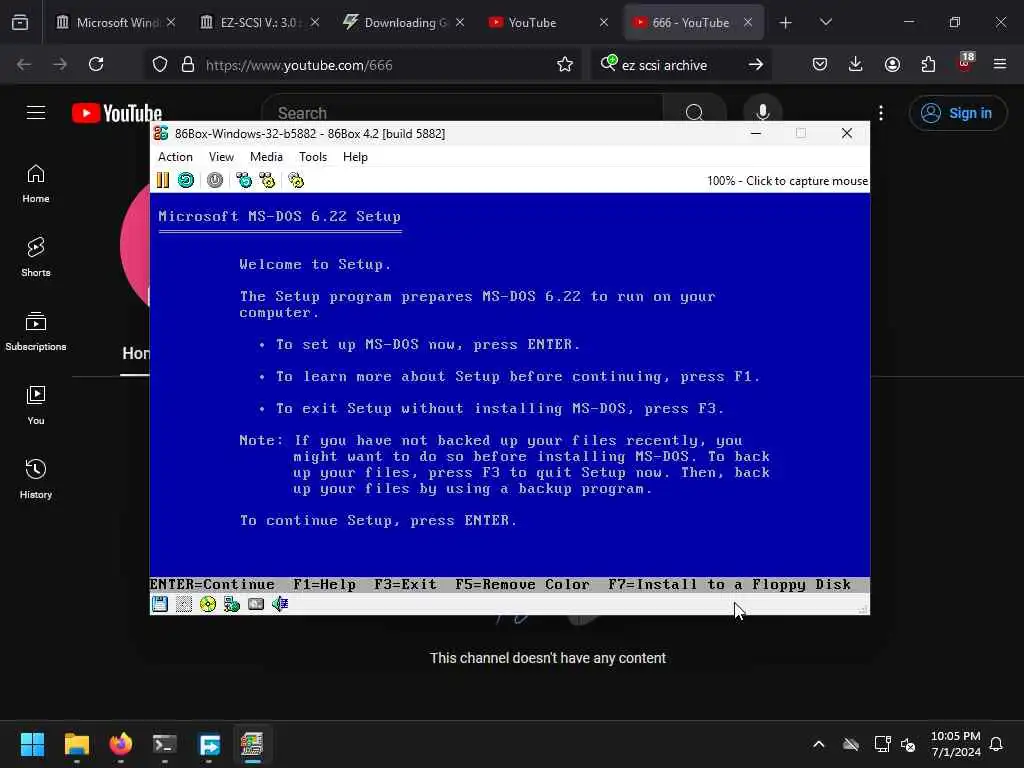This screenshot has height=768, width=1024.
Task: Open 86Box Help menu
Action: coord(355,157)
